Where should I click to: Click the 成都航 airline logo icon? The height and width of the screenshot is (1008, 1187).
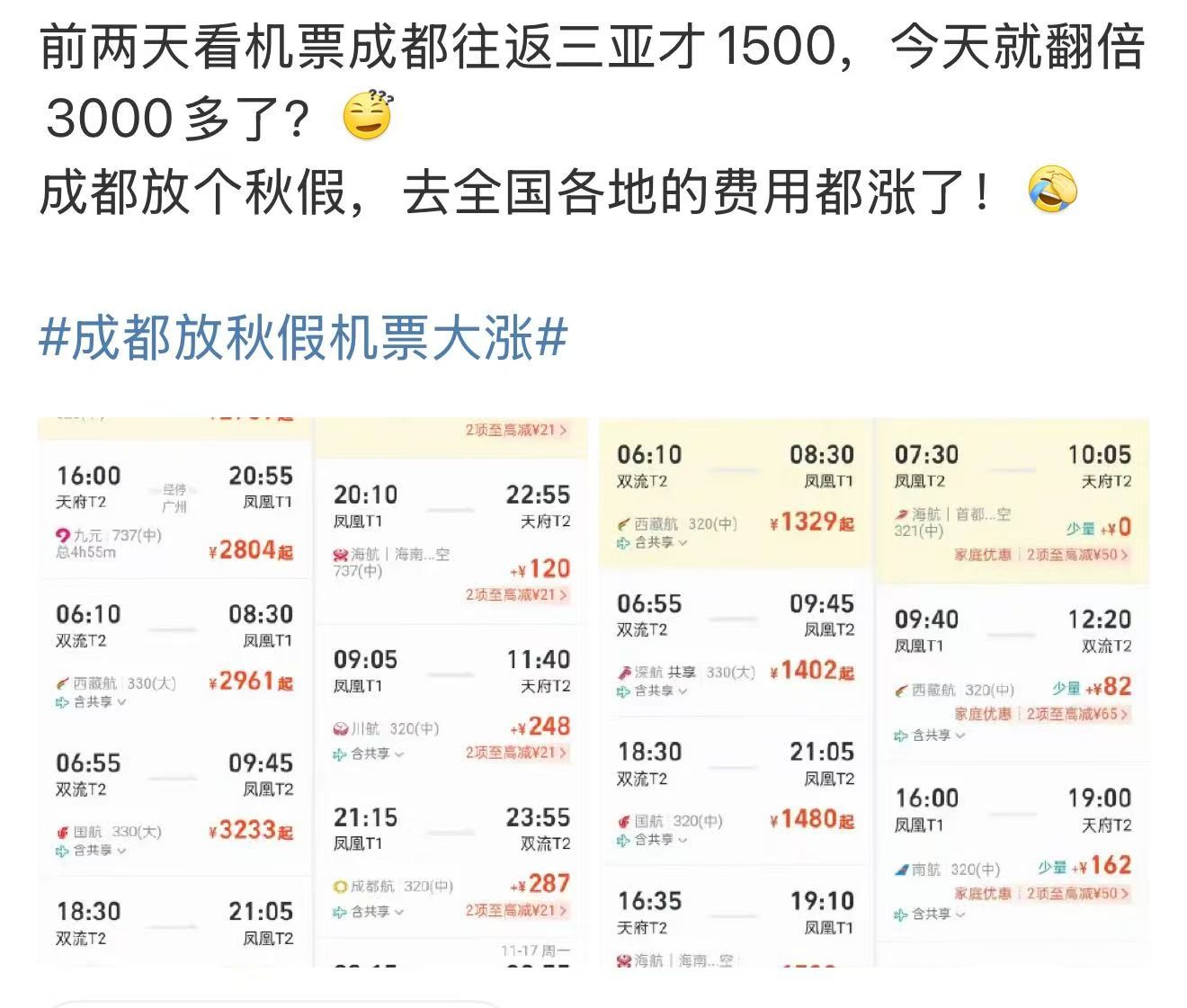click(x=340, y=887)
